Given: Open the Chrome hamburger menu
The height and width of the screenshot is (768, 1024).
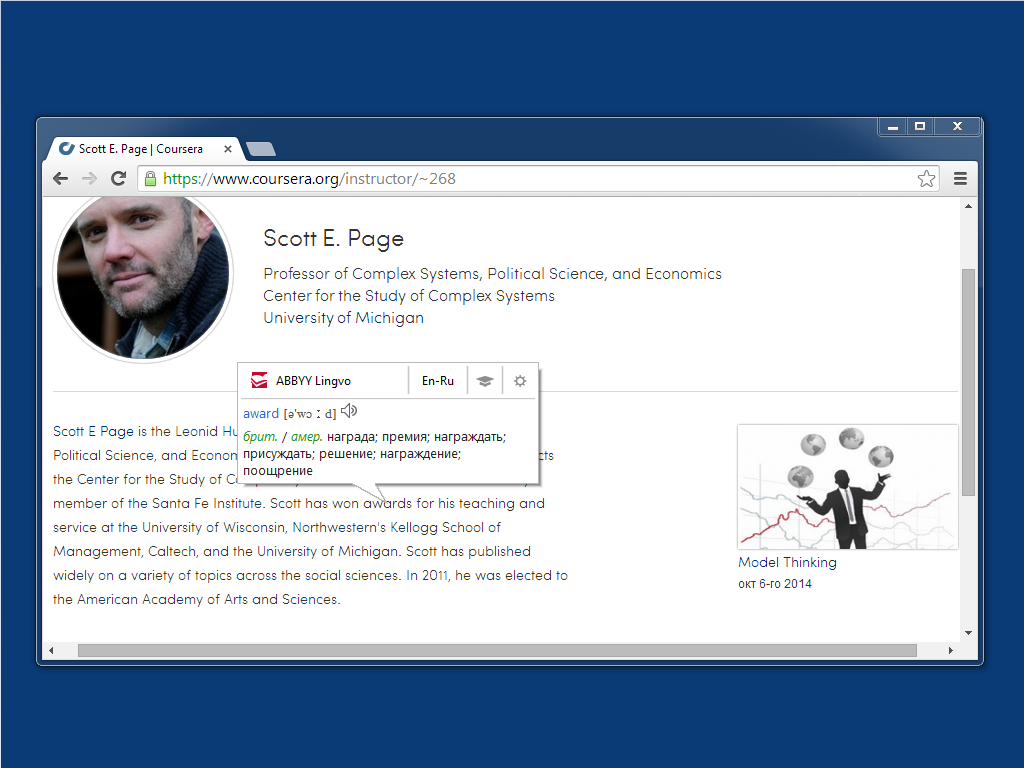Looking at the screenshot, I should (x=960, y=179).
